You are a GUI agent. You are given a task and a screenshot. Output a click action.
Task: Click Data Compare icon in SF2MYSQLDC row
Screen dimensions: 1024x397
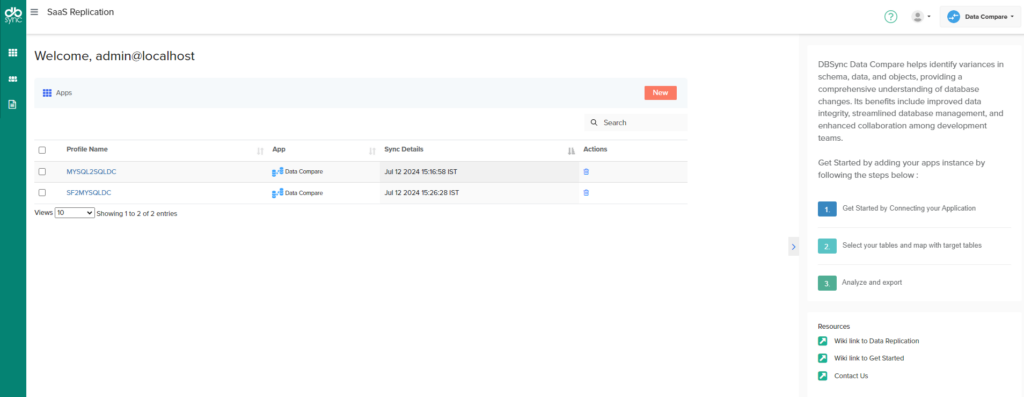(278, 193)
